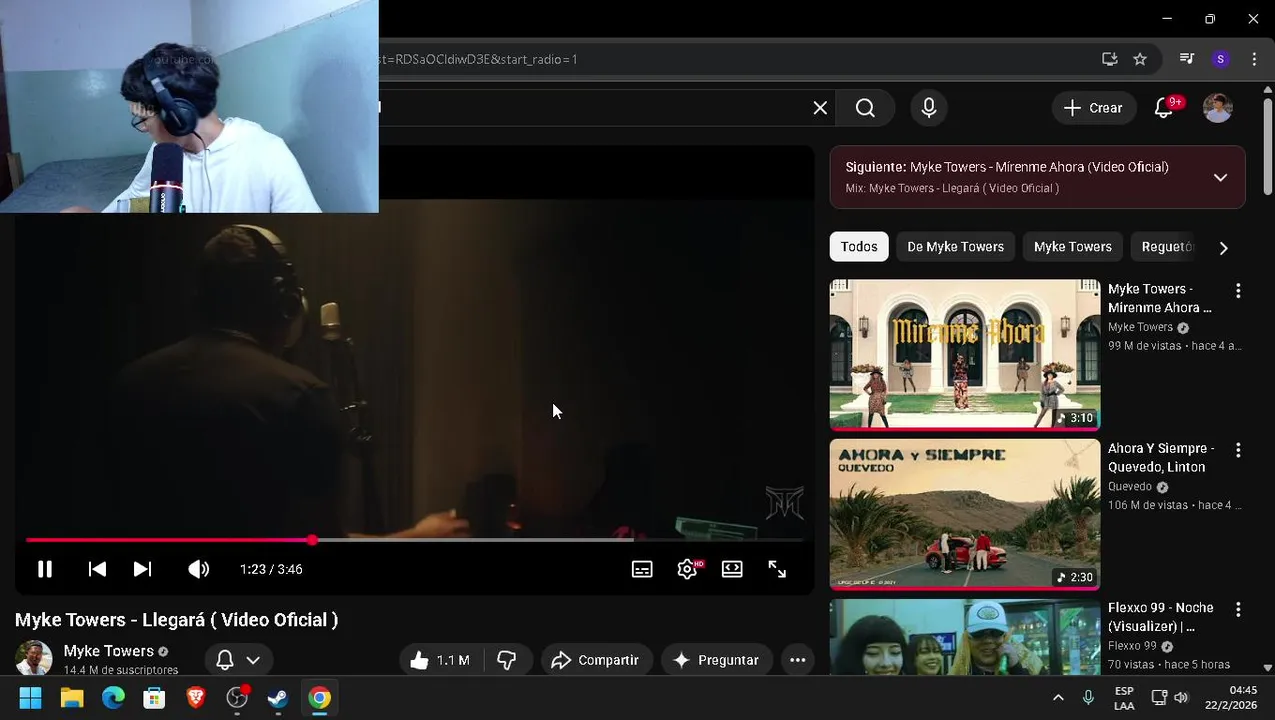Click the system tray microphone icon
The height and width of the screenshot is (720, 1275).
[x=1088, y=698]
